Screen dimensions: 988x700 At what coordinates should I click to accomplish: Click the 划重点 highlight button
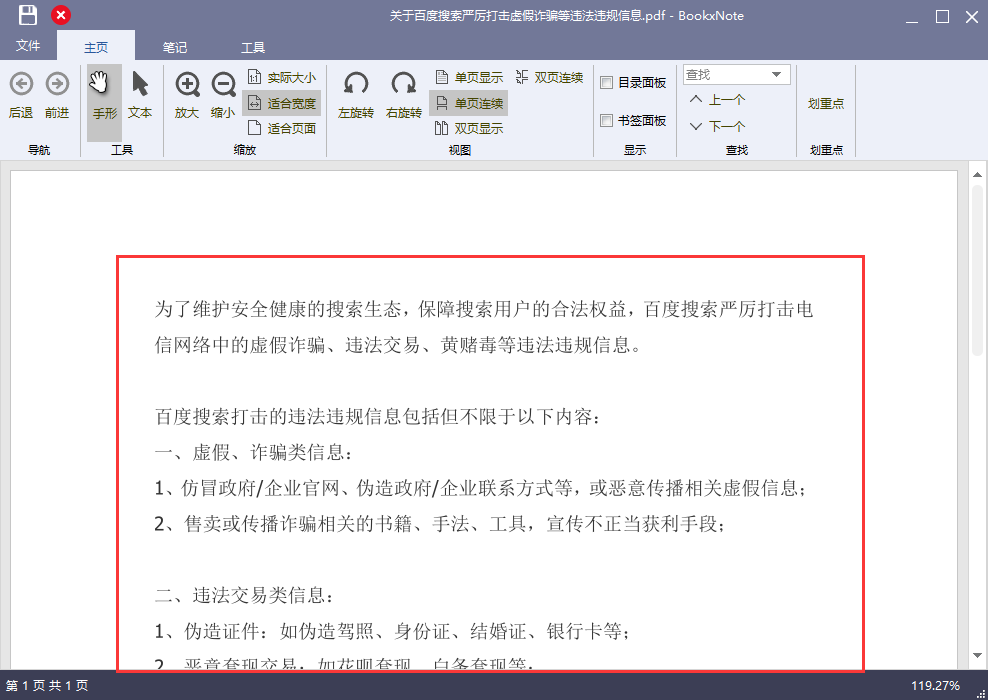826,103
